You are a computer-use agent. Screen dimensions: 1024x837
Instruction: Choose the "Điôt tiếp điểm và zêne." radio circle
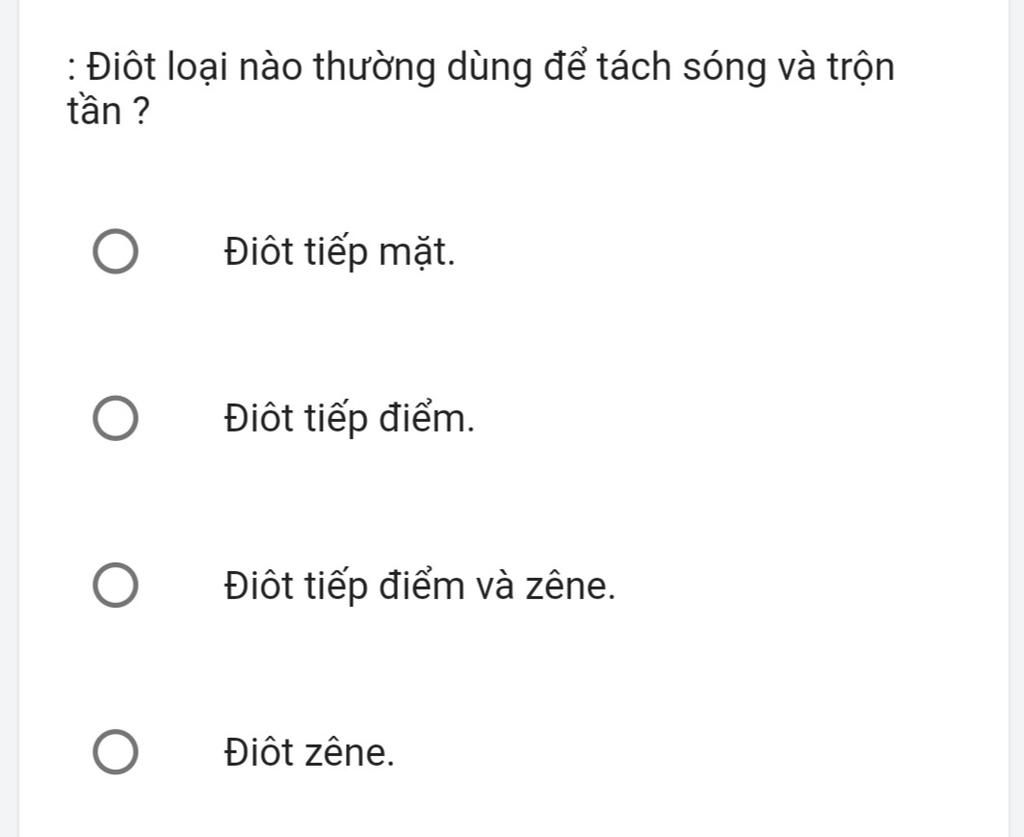click(115, 586)
